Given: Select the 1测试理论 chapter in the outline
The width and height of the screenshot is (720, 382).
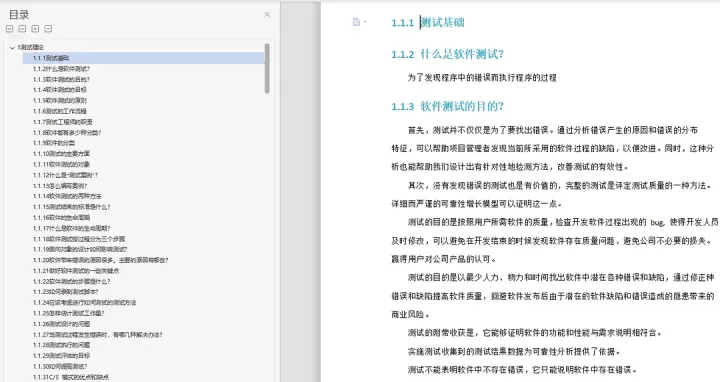Looking at the screenshot, I should 31,47.
